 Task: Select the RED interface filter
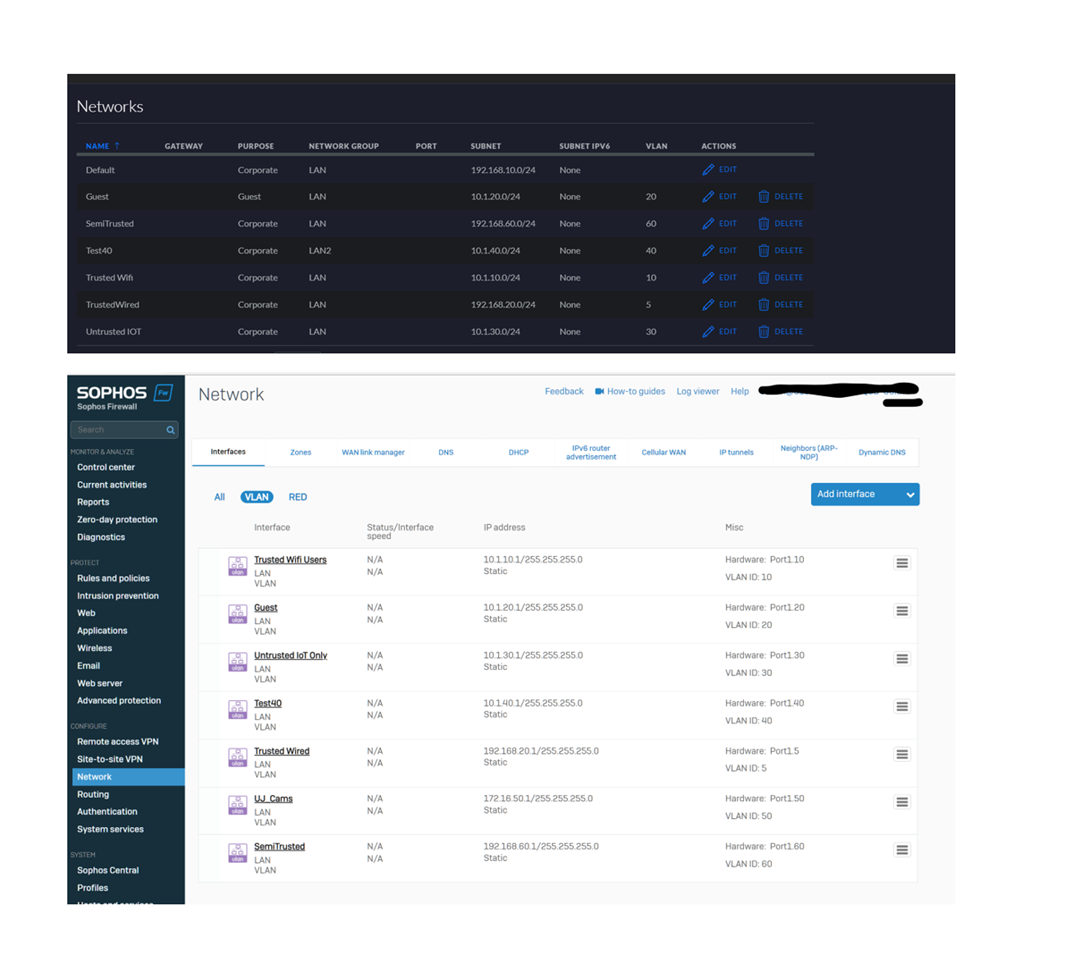pos(298,497)
